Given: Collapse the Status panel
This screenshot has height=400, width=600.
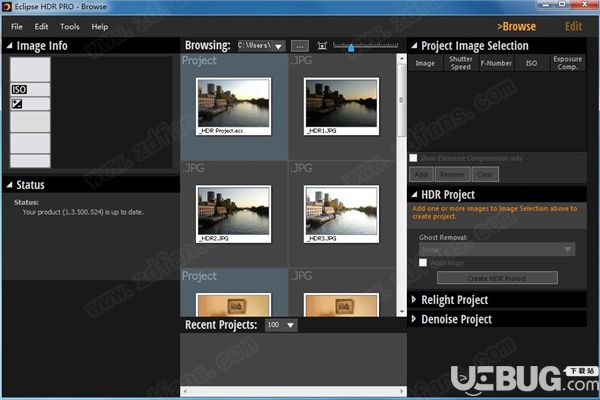Looking at the screenshot, I should pyautogui.click(x=10, y=185).
